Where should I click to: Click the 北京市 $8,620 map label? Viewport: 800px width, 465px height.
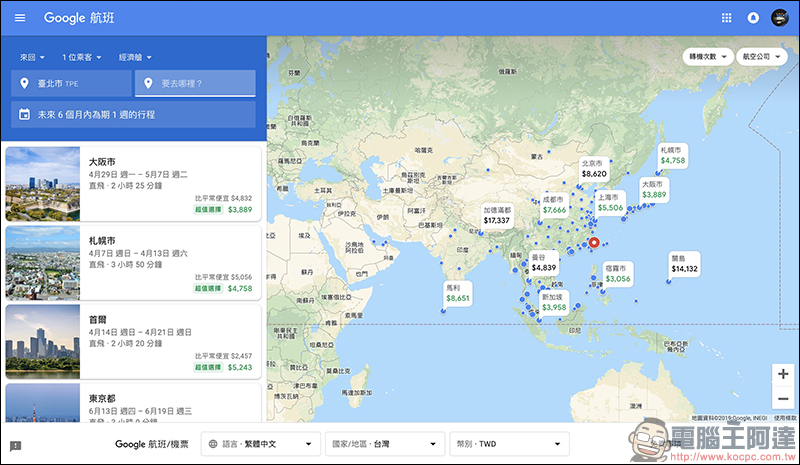pyautogui.click(x=594, y=169)
